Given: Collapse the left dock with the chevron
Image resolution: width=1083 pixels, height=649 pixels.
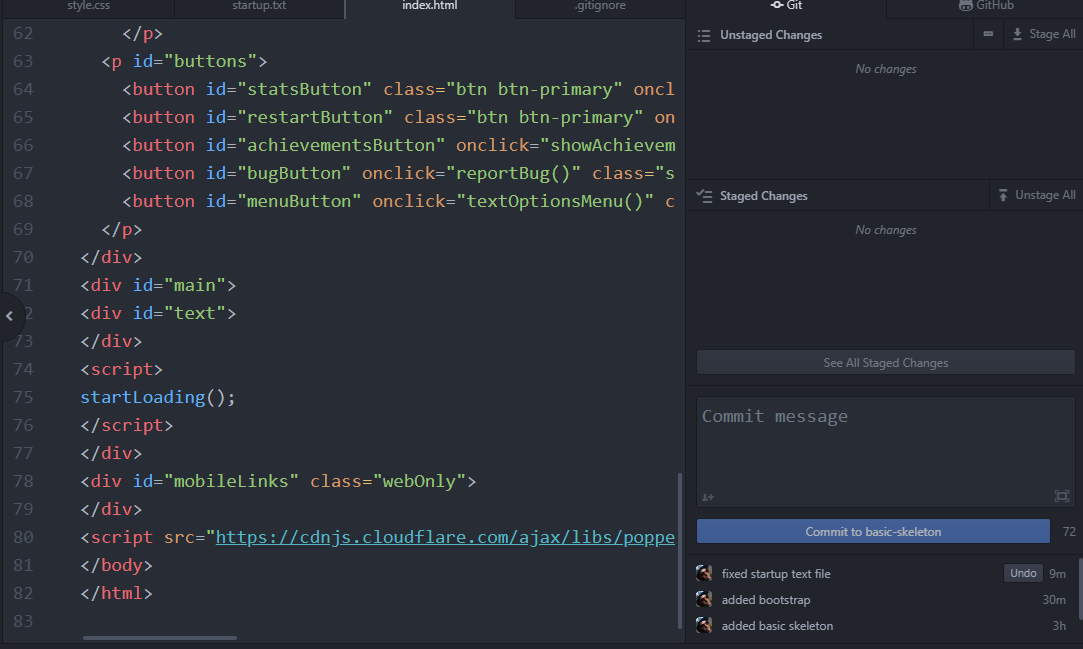Looking at the screenshot, I should 10,316.
